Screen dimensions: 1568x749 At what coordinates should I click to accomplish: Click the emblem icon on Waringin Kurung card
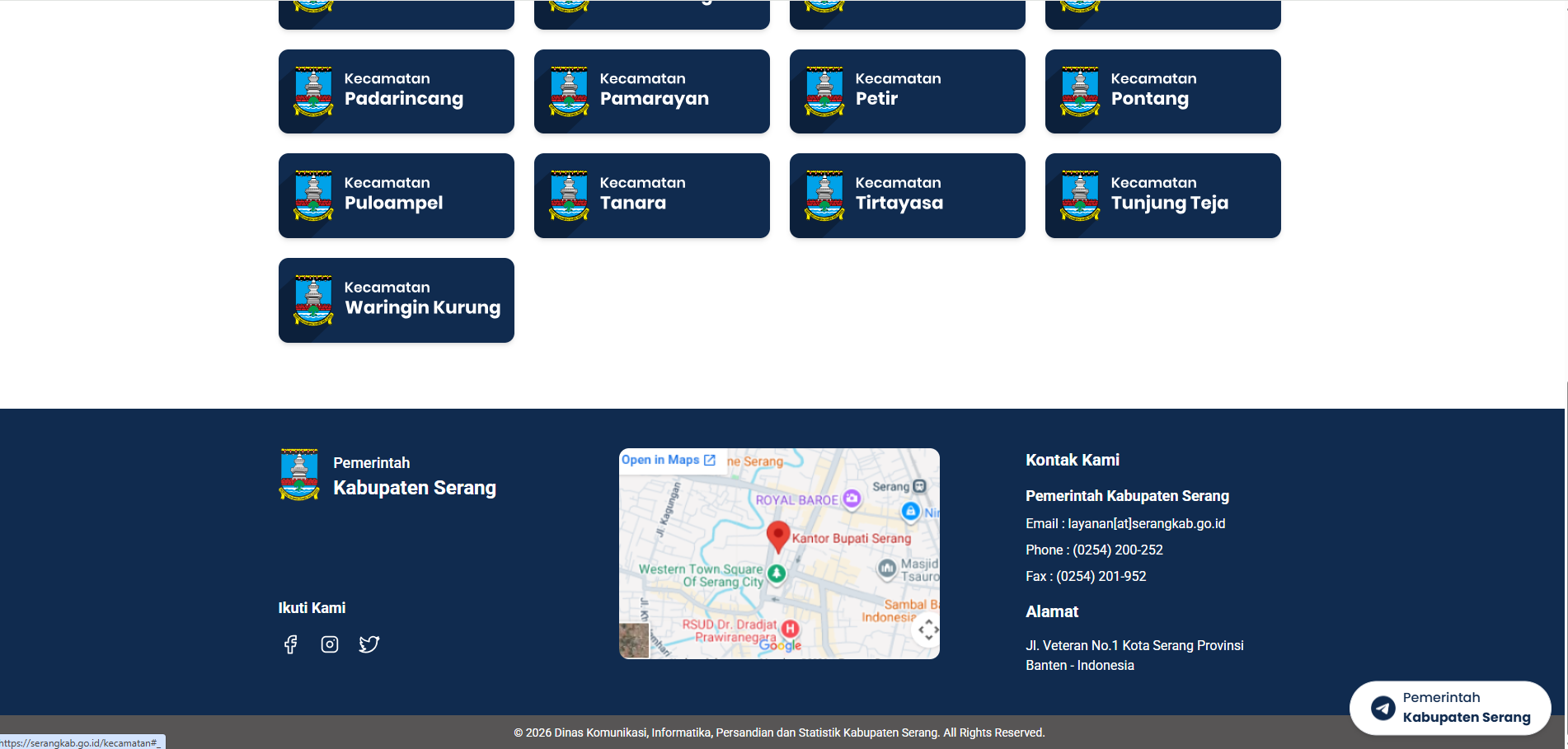pyautogui.click(x=313, y=300)
